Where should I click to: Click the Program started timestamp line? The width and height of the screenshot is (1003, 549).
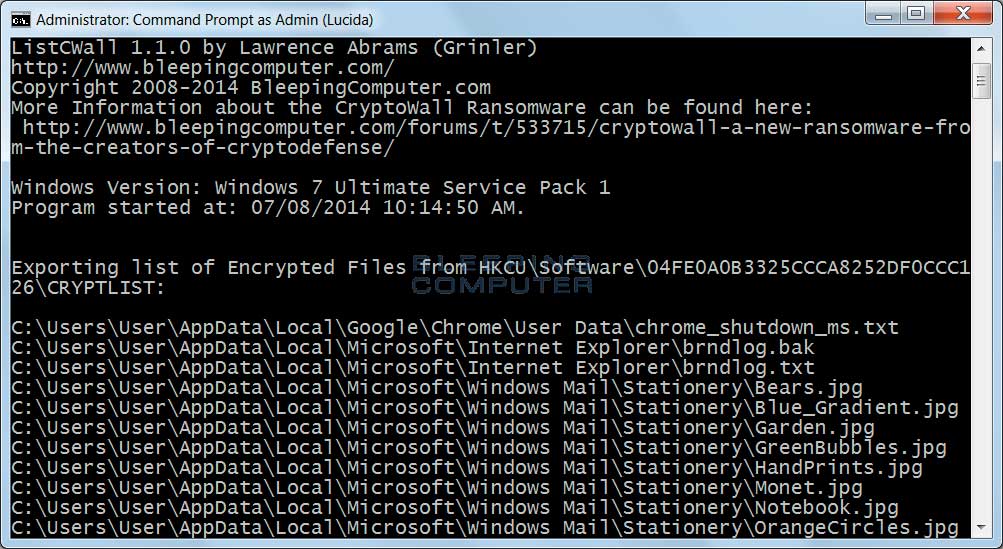click(268, 207)
